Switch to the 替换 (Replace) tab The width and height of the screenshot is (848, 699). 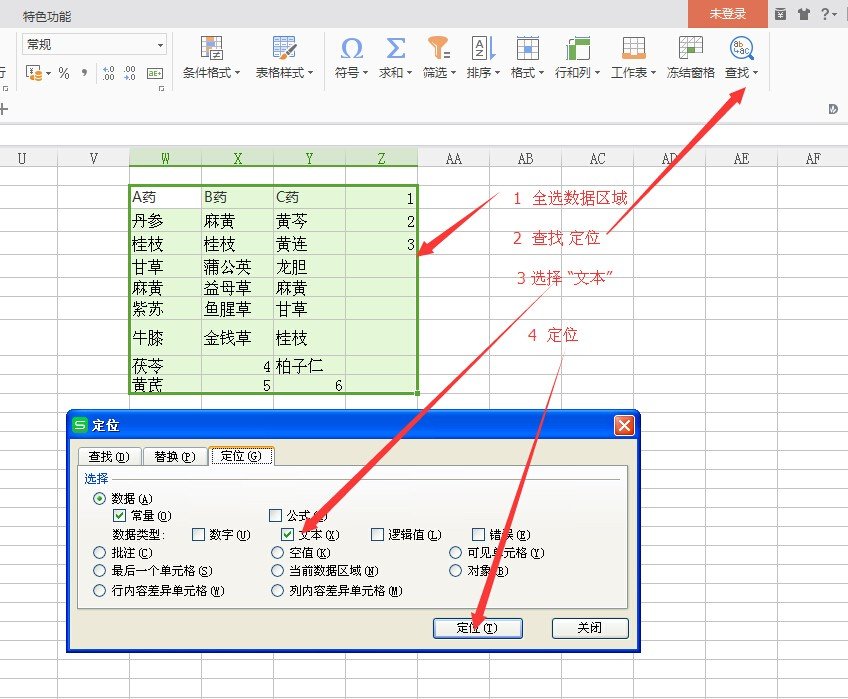174,455
